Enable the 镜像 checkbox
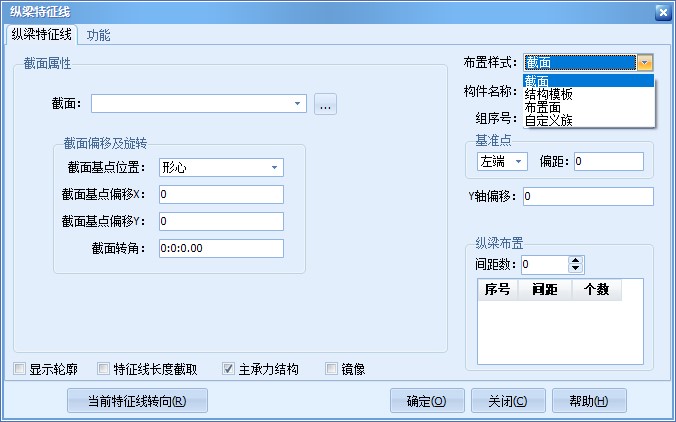 click(332, 369)
